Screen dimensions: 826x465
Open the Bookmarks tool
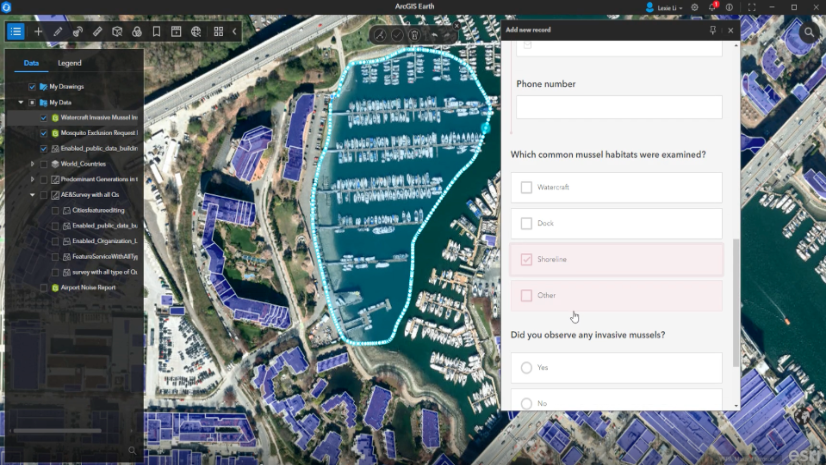156,31
